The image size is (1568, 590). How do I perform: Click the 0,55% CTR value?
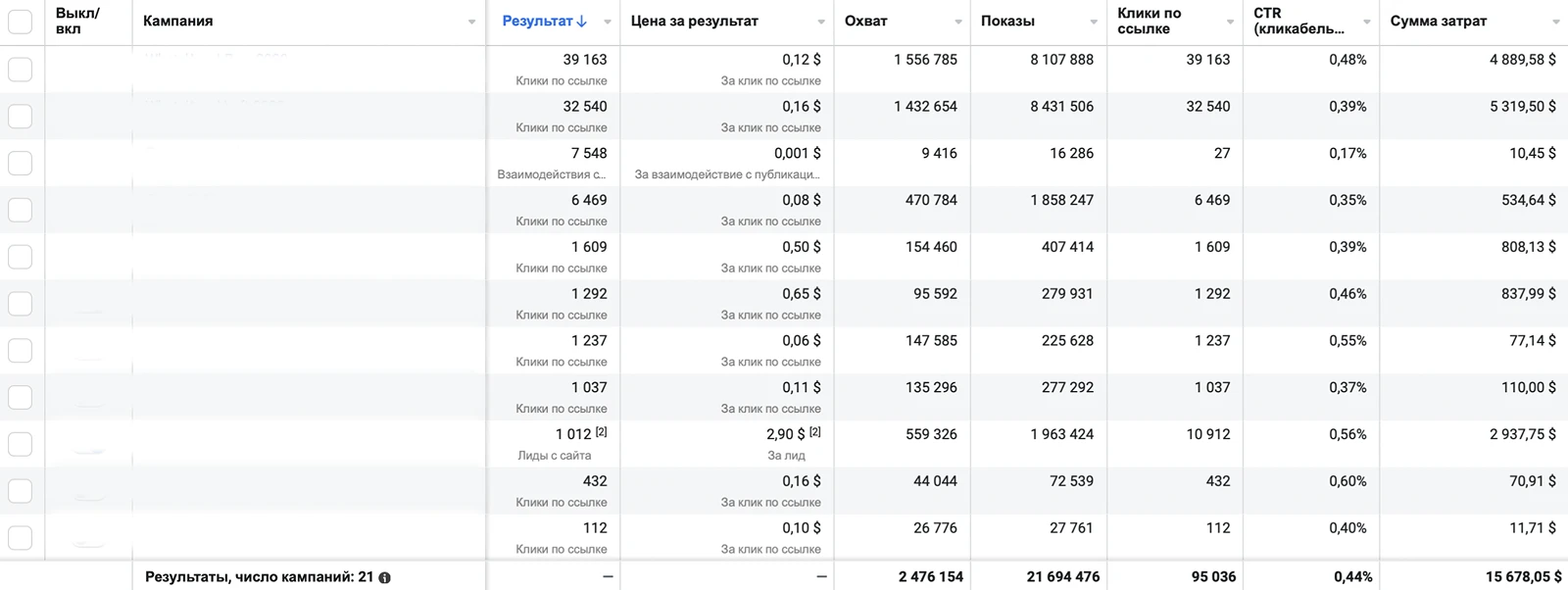click(x=1347, y=341)
